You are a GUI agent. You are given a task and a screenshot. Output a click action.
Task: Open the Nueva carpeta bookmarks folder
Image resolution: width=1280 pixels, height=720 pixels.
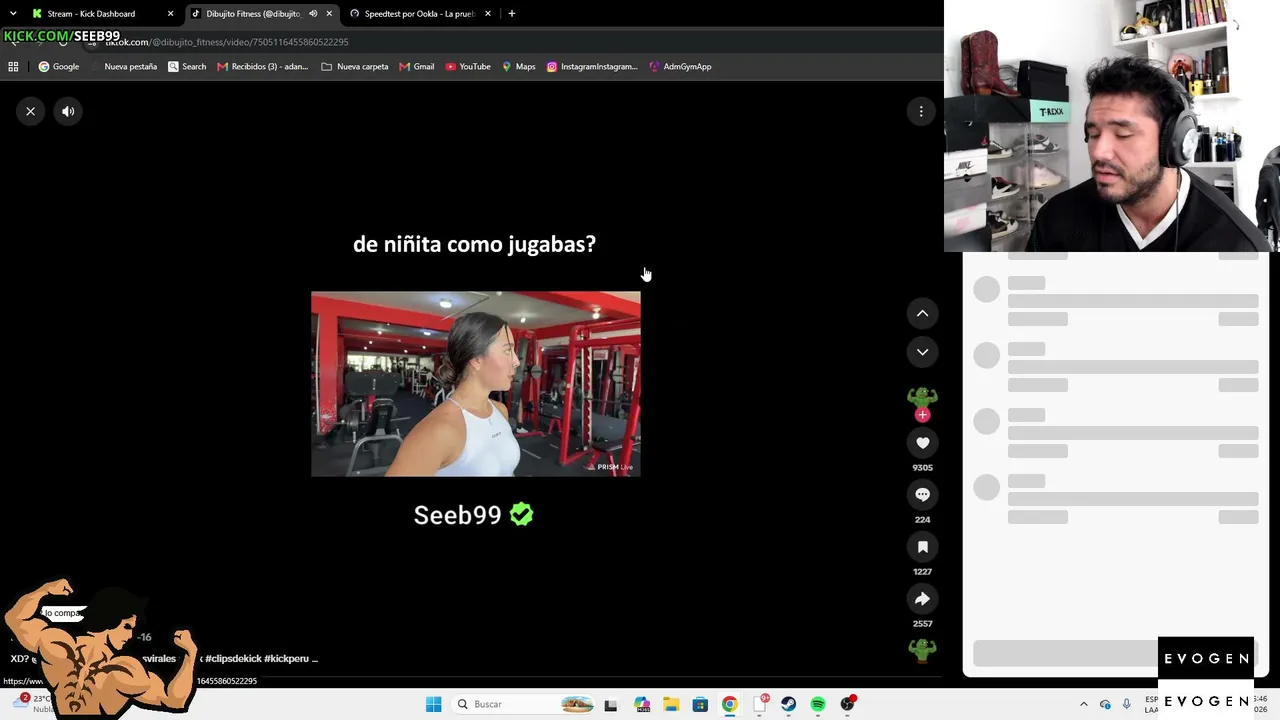pos(355,67)
